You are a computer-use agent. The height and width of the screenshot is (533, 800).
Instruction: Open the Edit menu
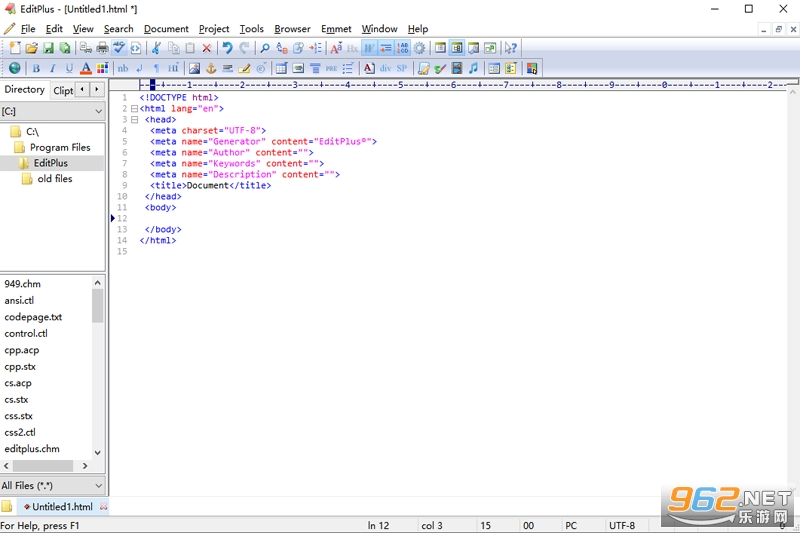tap(54, 29)
